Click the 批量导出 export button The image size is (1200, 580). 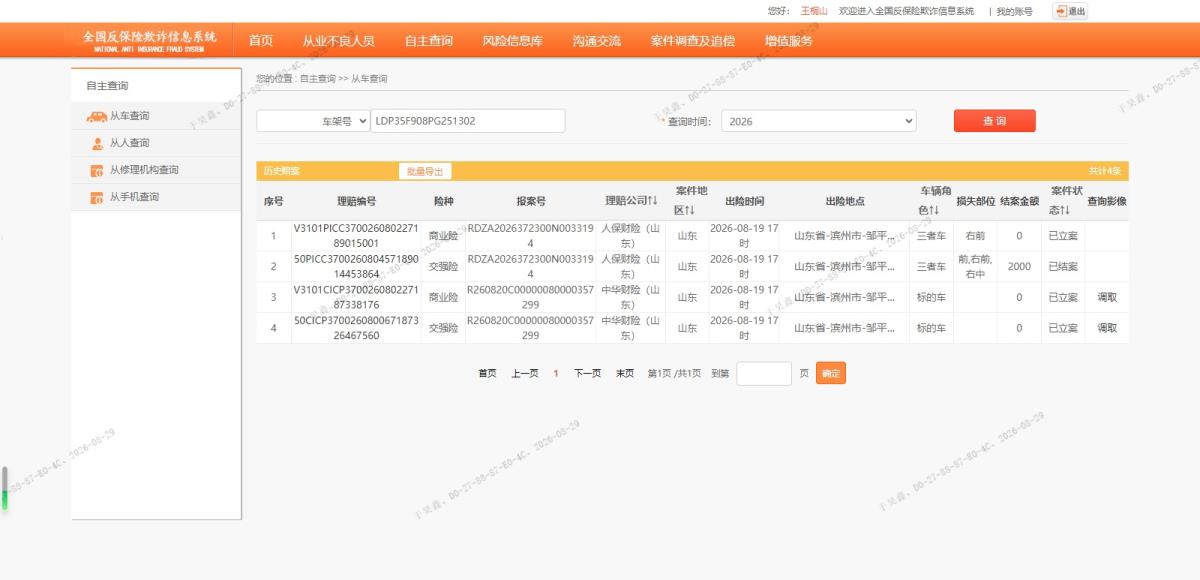(424, 171)
